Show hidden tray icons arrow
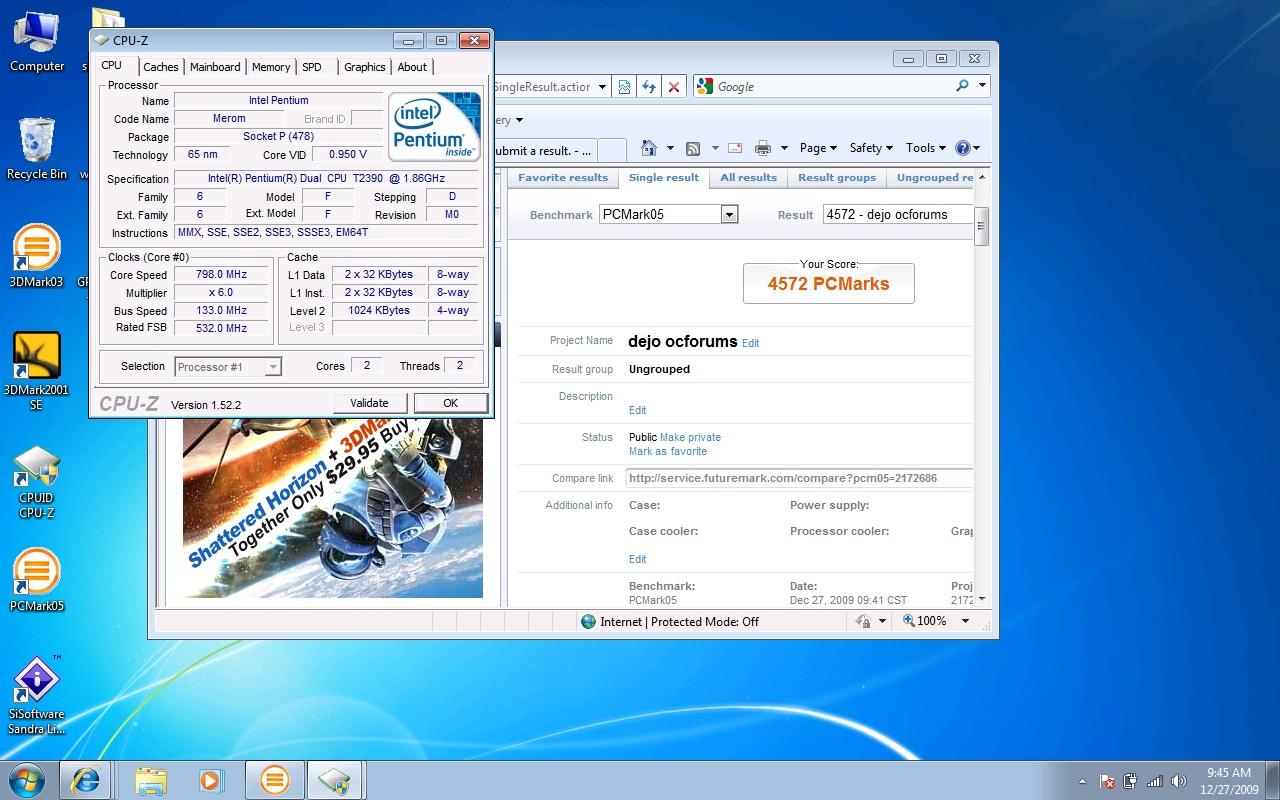The width and height of the screenshot is (1280, 800). click(1082, 781)
